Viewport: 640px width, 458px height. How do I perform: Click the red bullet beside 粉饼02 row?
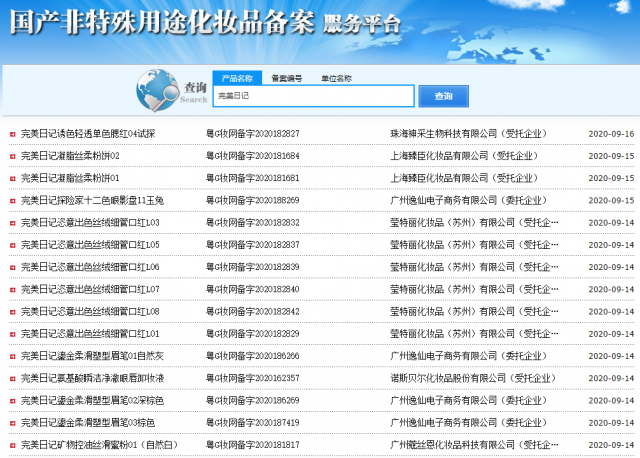coord(12,156)
